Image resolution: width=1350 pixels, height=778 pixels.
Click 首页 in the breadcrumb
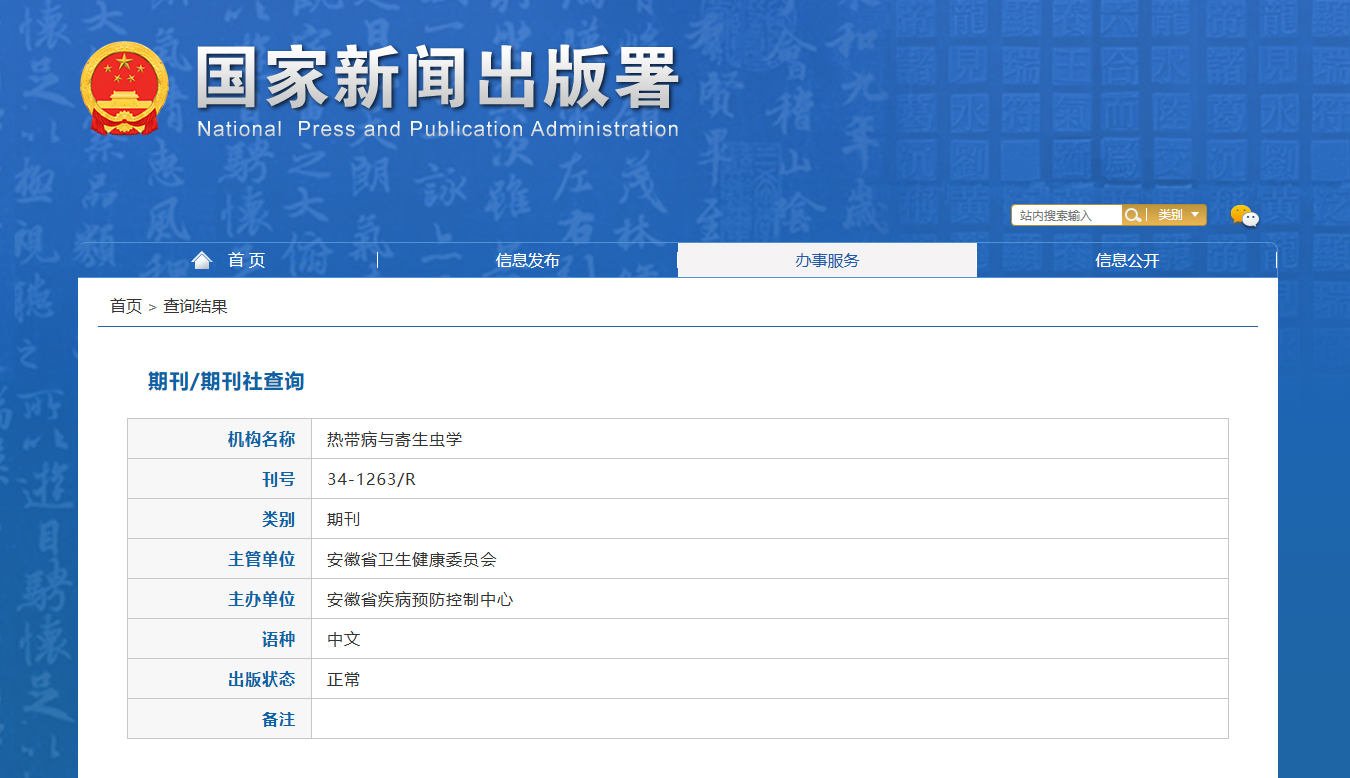(x=126, y=306)
